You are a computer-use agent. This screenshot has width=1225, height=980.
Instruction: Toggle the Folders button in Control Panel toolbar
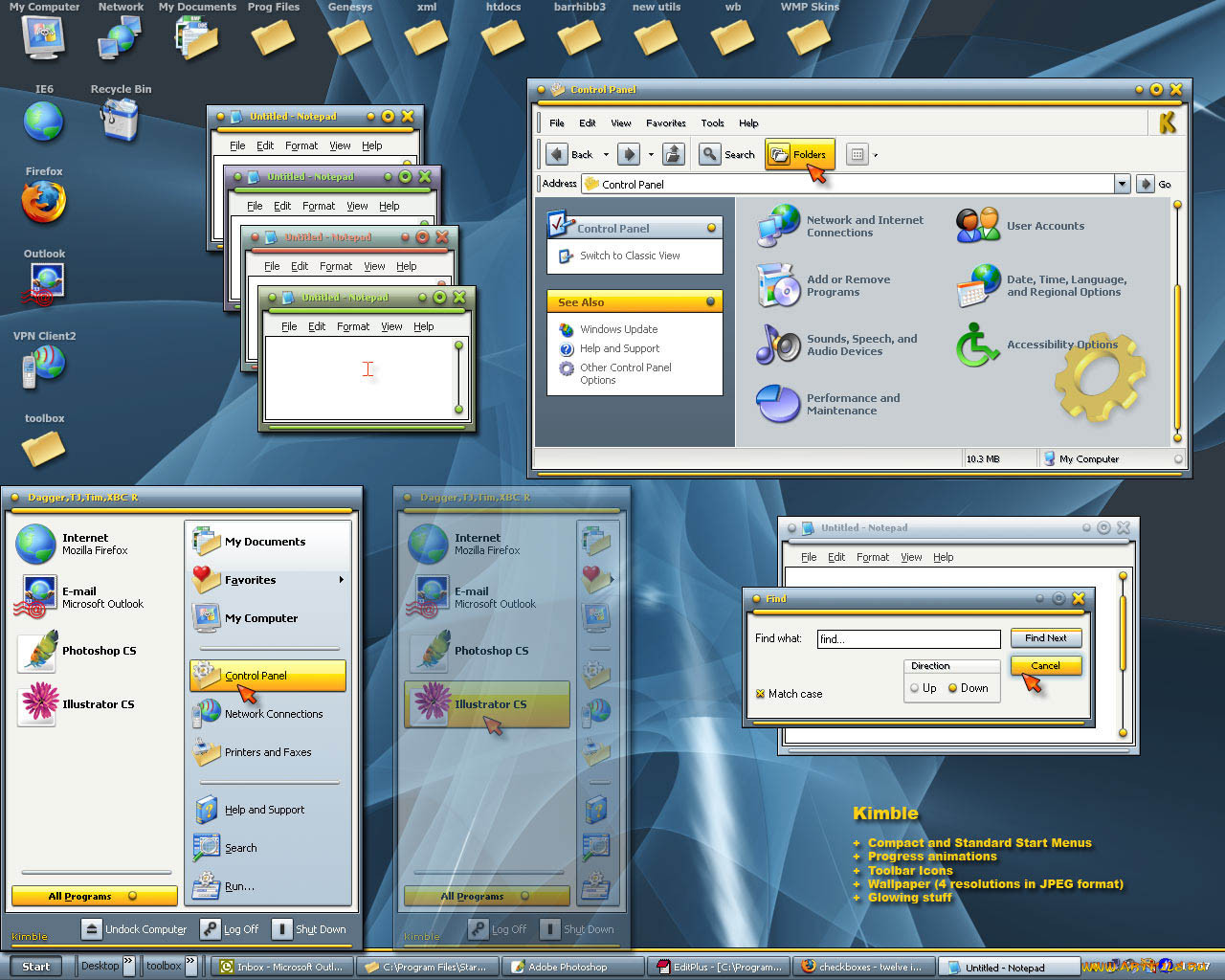(799, 154)
